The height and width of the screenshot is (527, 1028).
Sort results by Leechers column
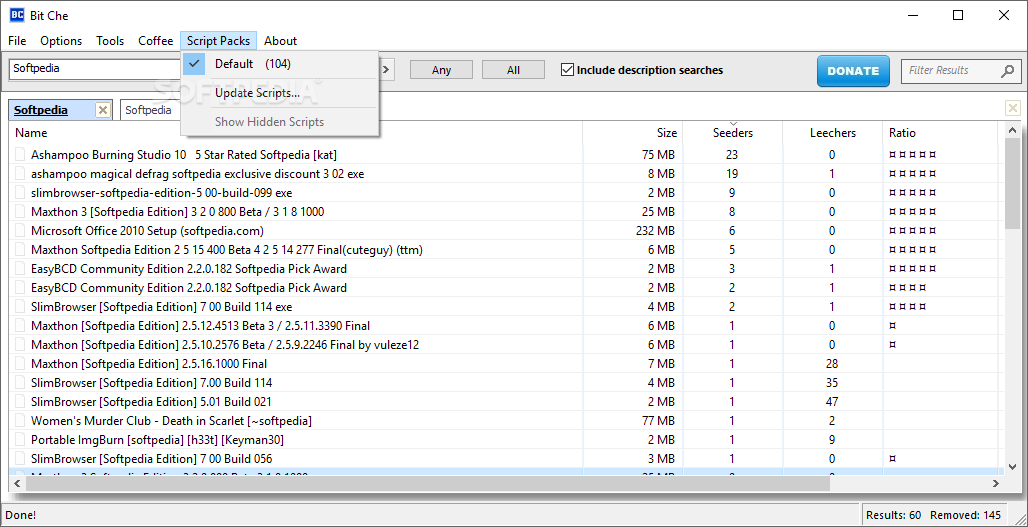(x=832, y=133)
